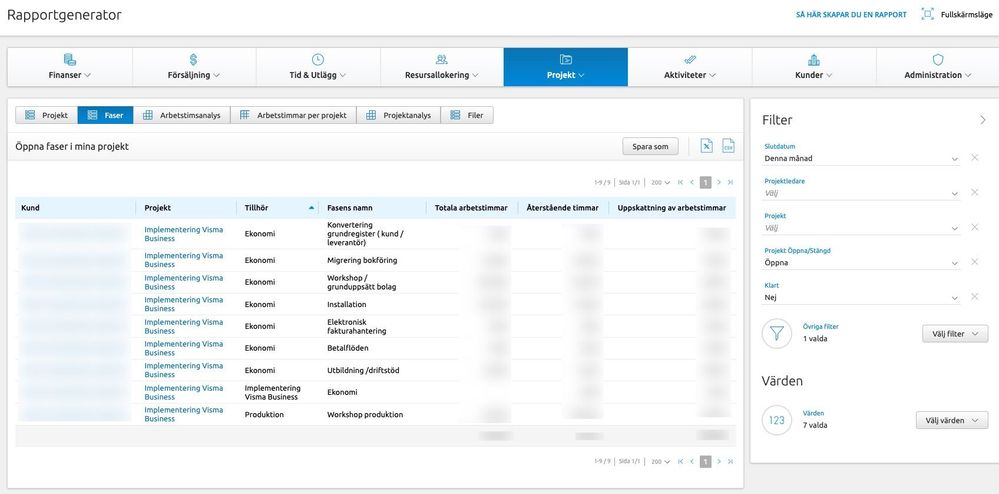Viewport: 999px width, 494px height.
Task: Click the Övriga filter funnel icon
Action: pyautogui.click(x=777, y=333)
